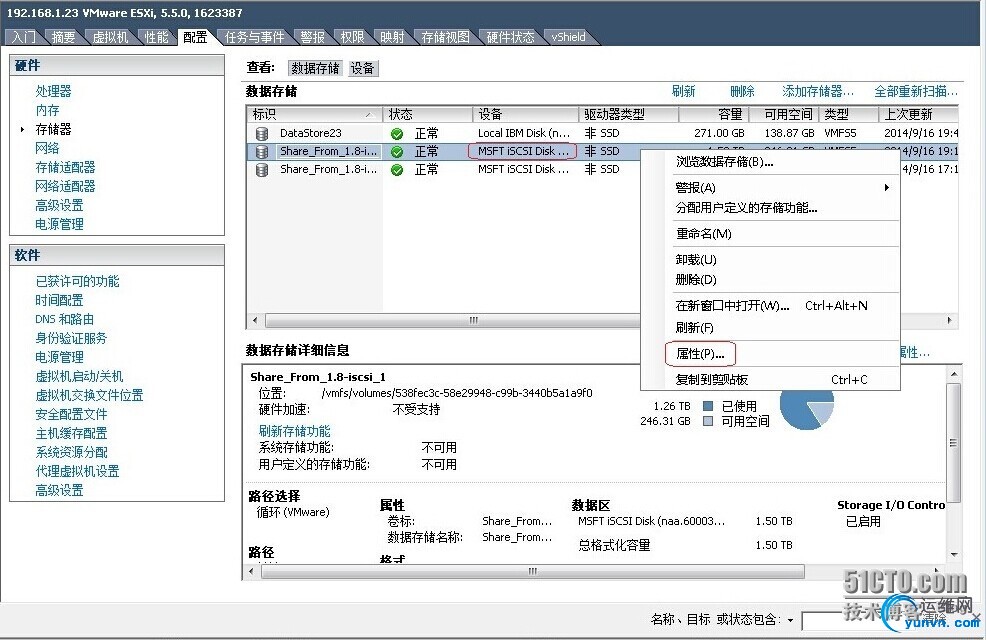Select 浏览数据存储(B)... in context menu
Screen dimensions: 986x640
coord(724,162)
